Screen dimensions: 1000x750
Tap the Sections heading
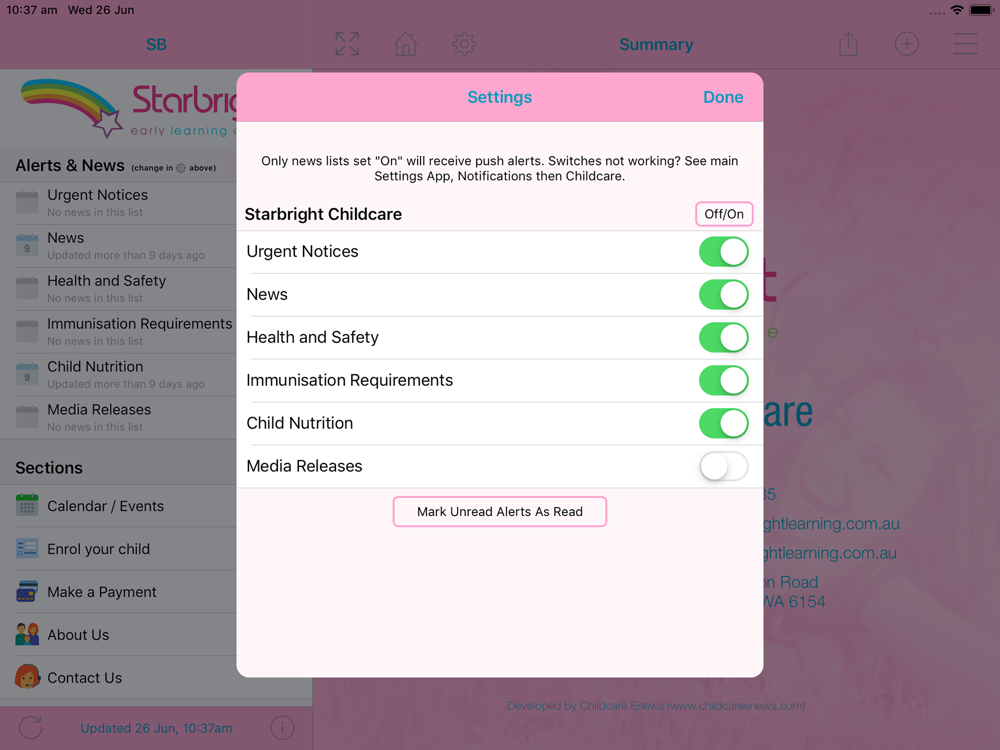point(49,467)
